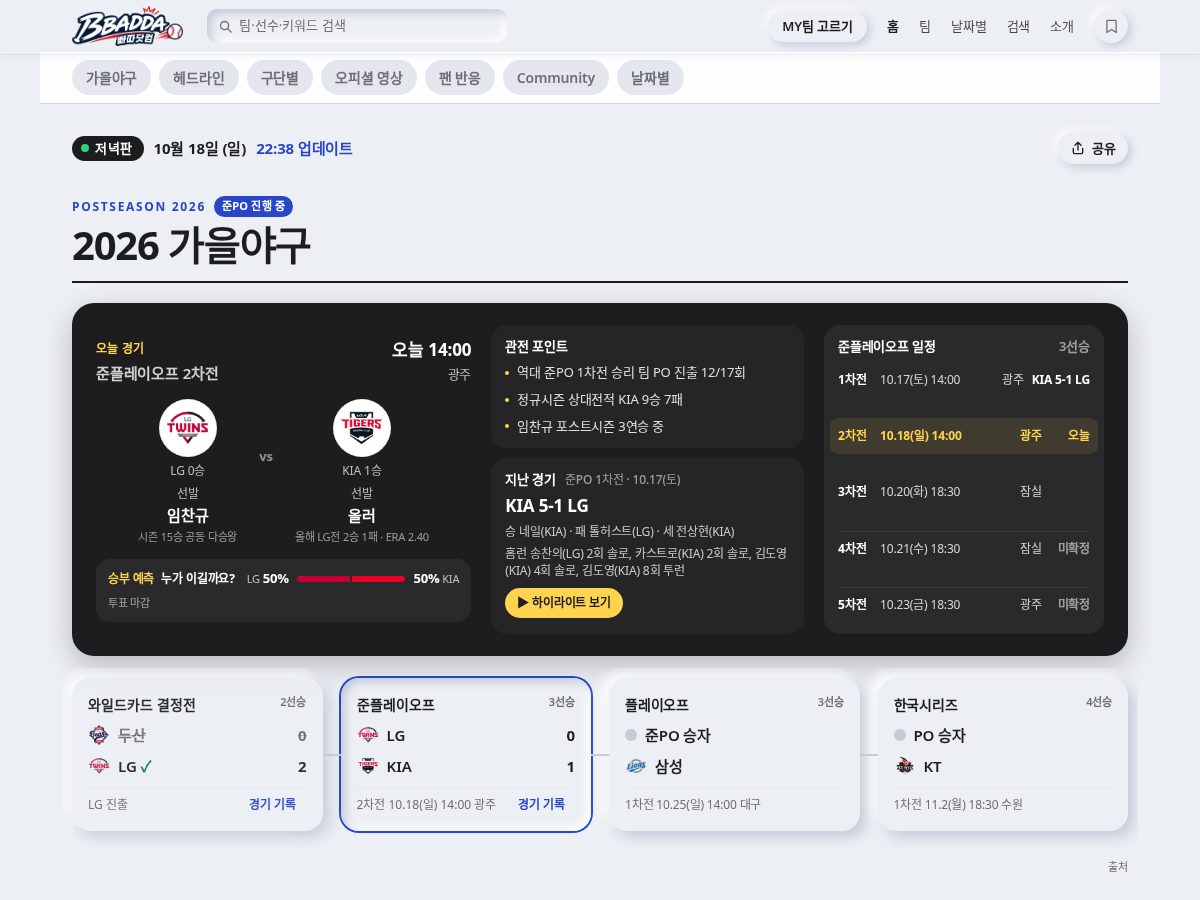Viewport: 1200px width, 900px height.
Task: Open 경기 기록 in 와일드카드 결정전 card
Action: pos(273,803)
